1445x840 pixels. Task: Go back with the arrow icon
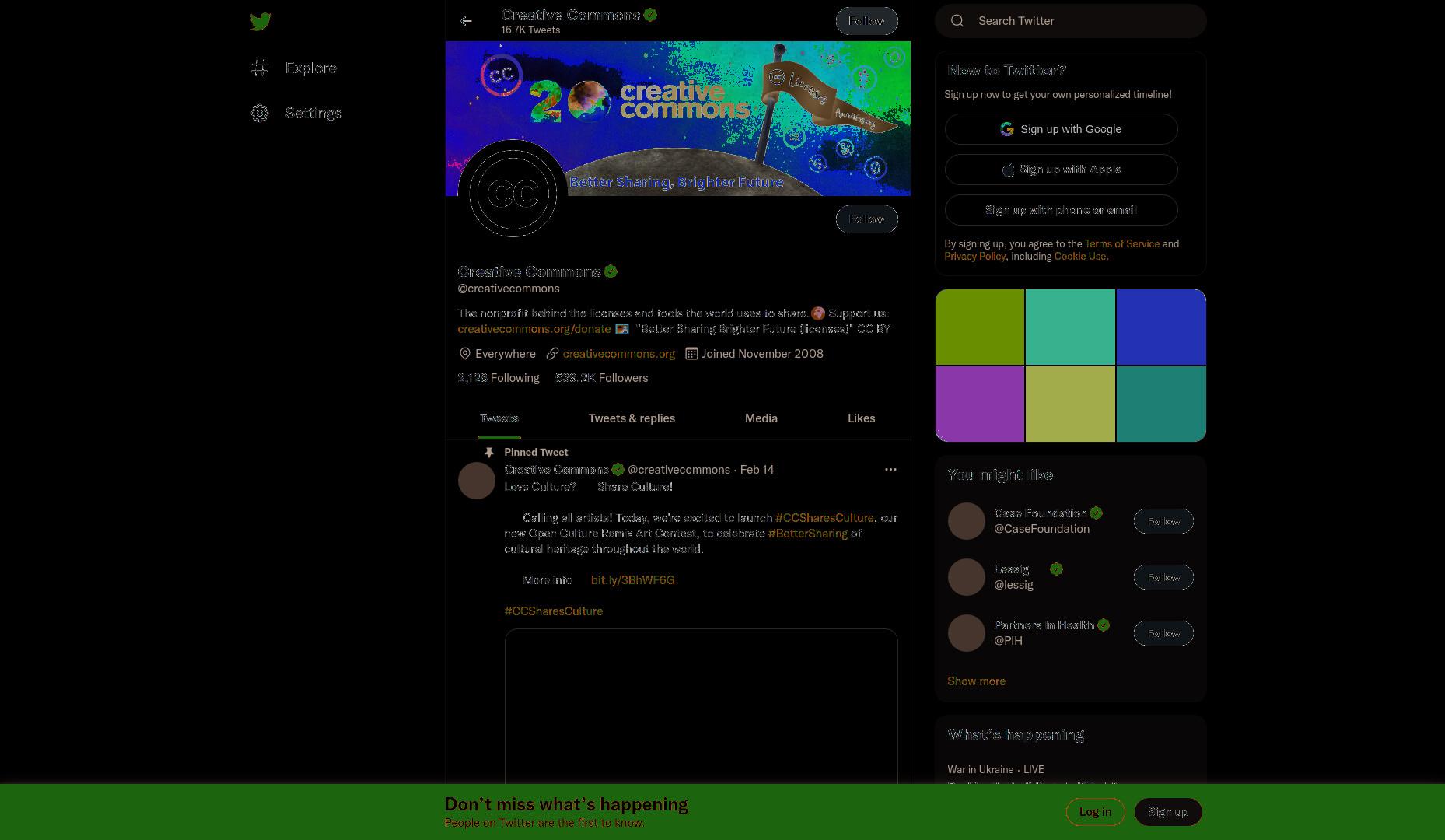[466, 21]
